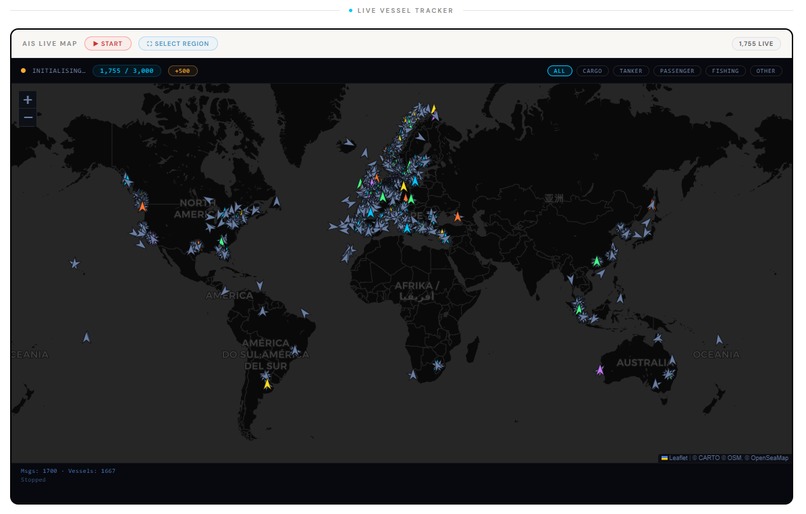This screenshot has width=806, height=514.
Task: Select the vessel cluster at South Africa's southeast coast
Action: 437,365
